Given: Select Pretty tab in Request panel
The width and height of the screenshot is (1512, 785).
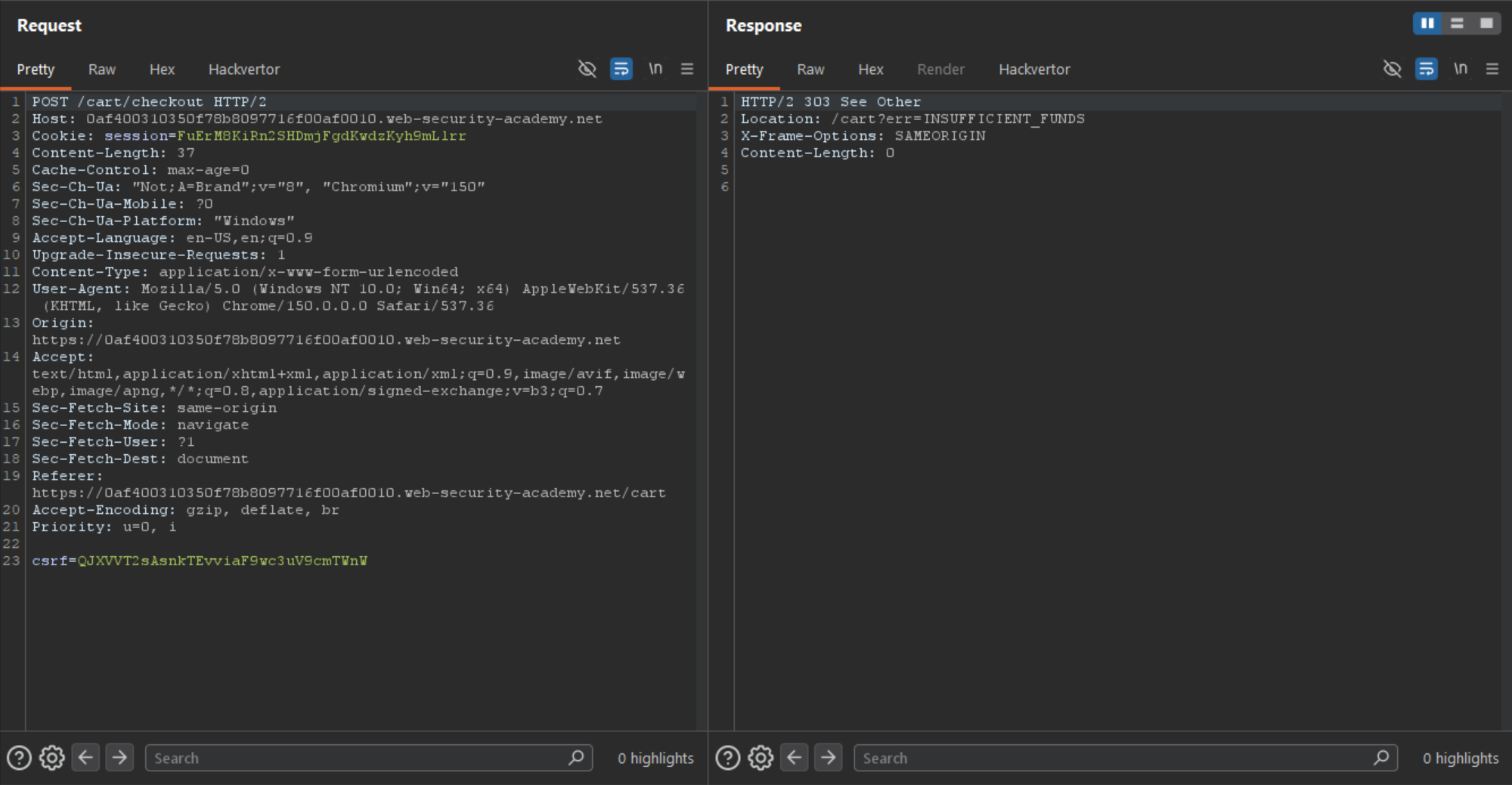Looking at the screenshot, I should click(x=36, y=70).
